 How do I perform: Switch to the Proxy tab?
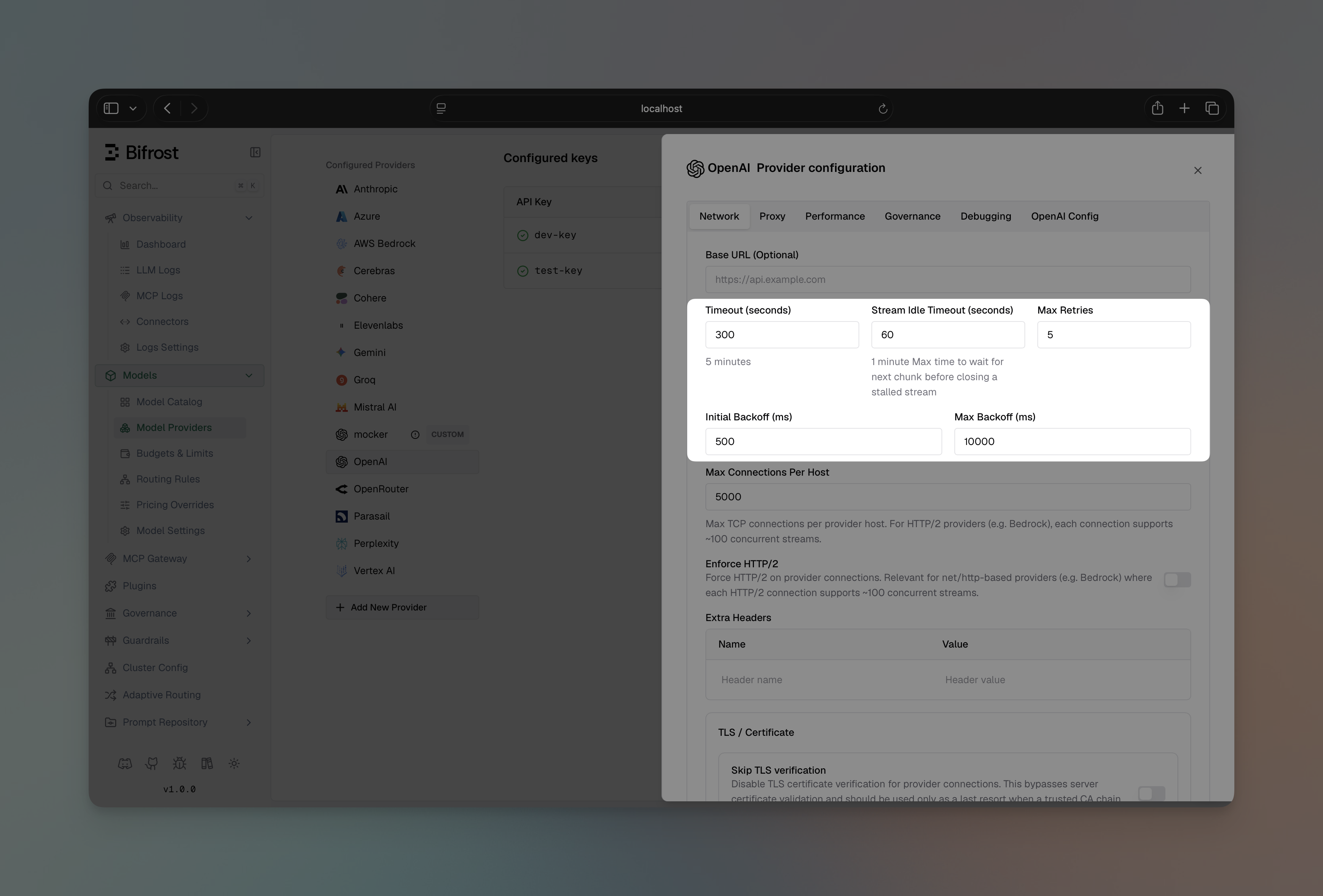pos(772,216)
